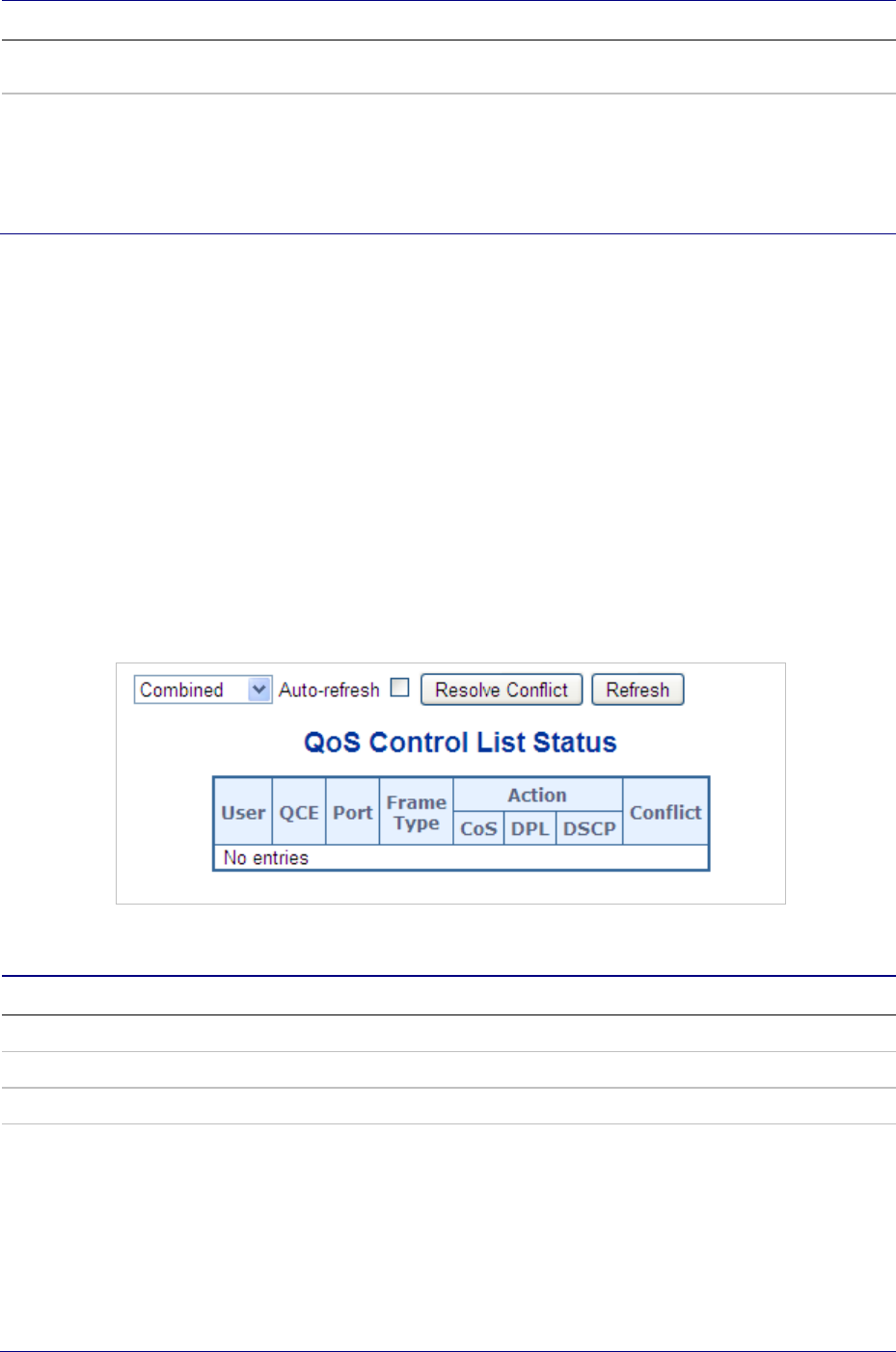Select the DPL column header
Viewport: 896px width, 1352px height.
point(529,828)
